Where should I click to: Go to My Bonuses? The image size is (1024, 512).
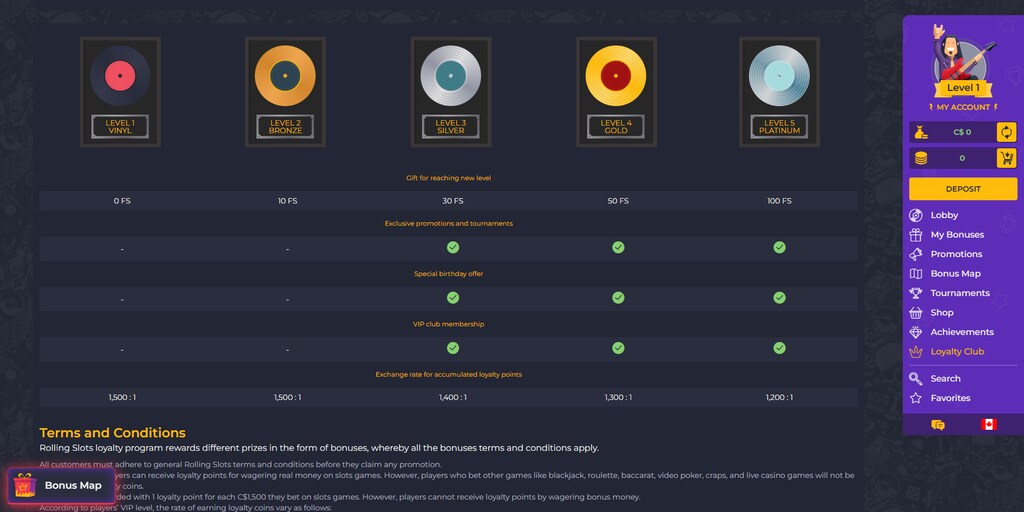pyautogui.click(x=956, y=235)
